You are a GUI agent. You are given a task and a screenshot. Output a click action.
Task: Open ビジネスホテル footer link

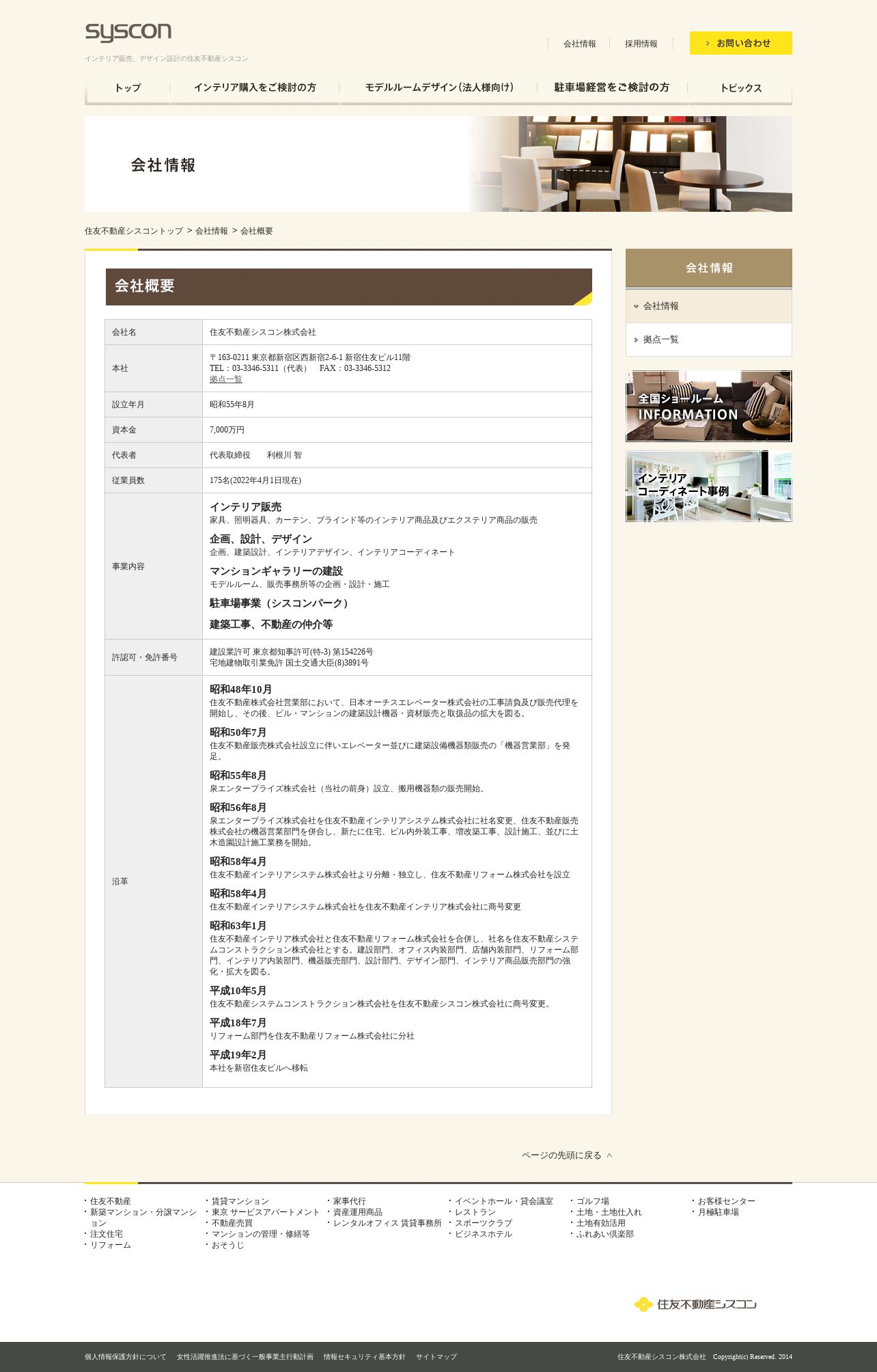[x=484, y=1234]
